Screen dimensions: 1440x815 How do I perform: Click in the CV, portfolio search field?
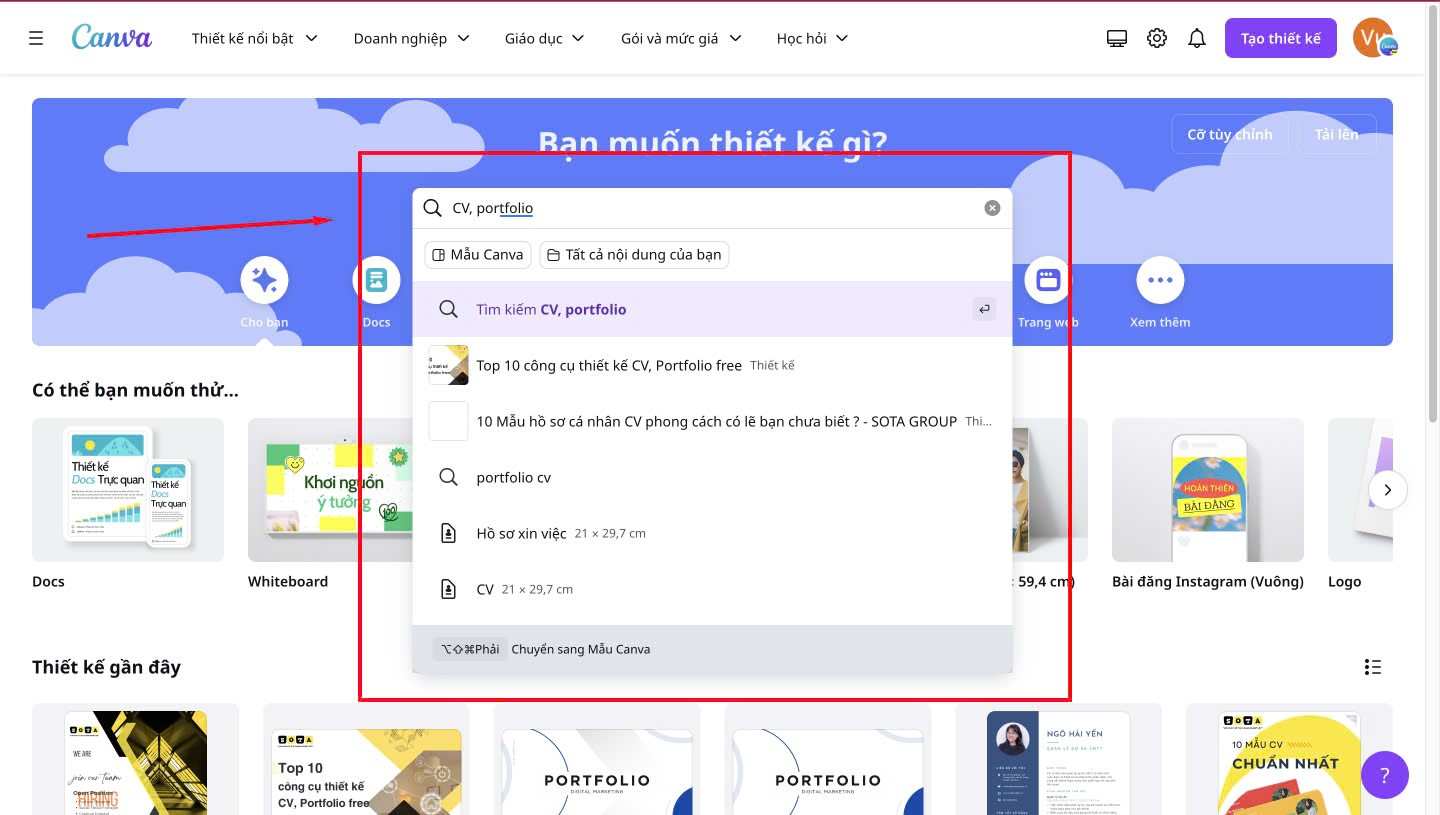(712, 208)
